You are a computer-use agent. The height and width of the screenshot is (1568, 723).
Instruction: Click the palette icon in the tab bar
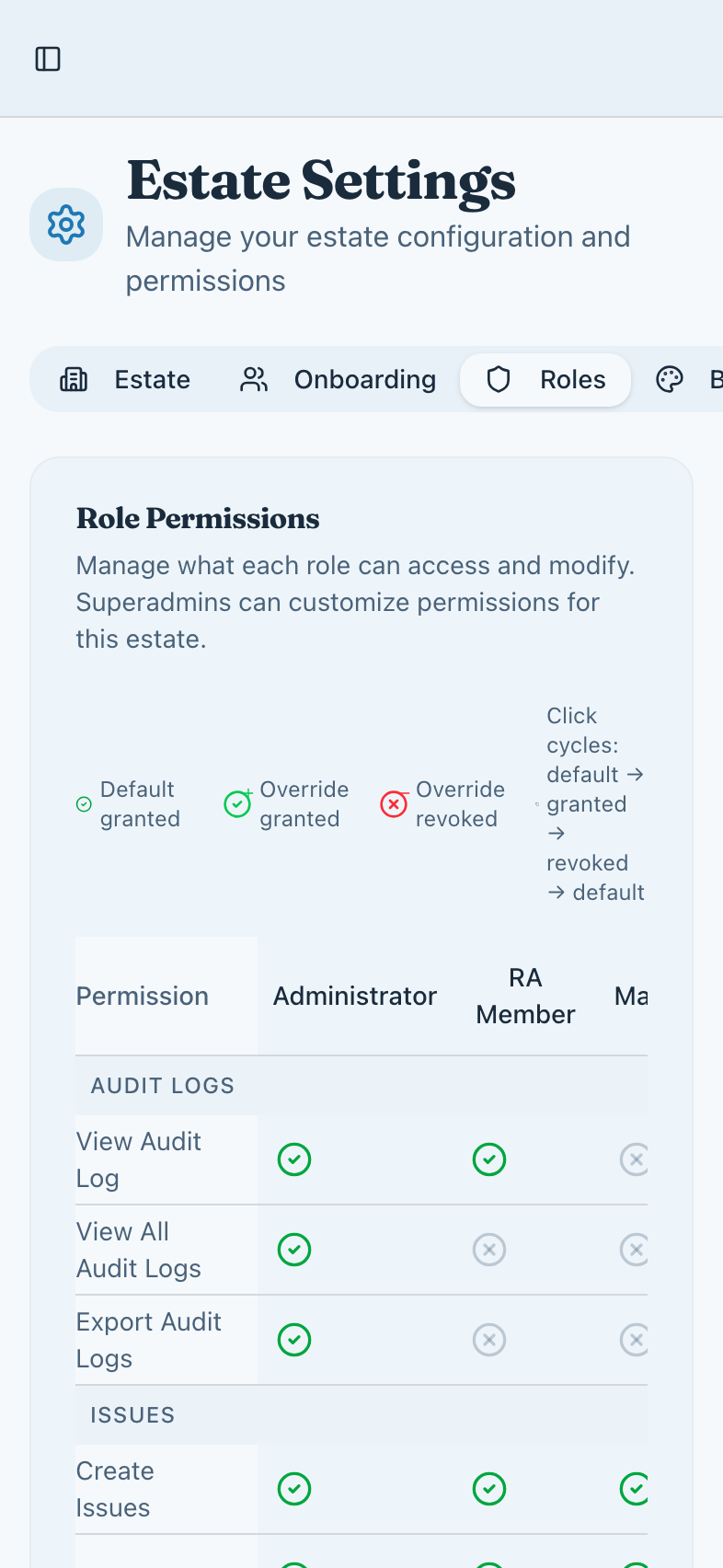coord(670,378)
